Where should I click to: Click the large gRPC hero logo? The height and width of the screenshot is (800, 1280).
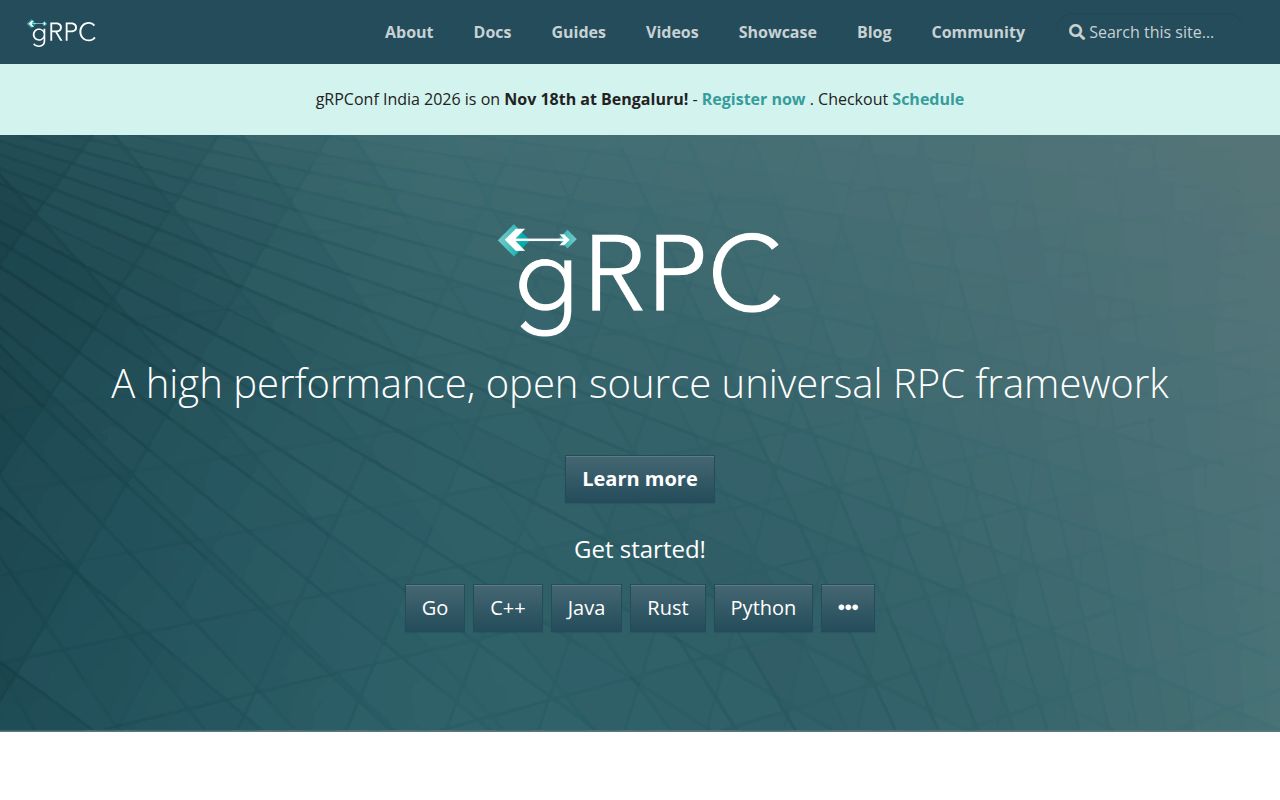[639, 280]
